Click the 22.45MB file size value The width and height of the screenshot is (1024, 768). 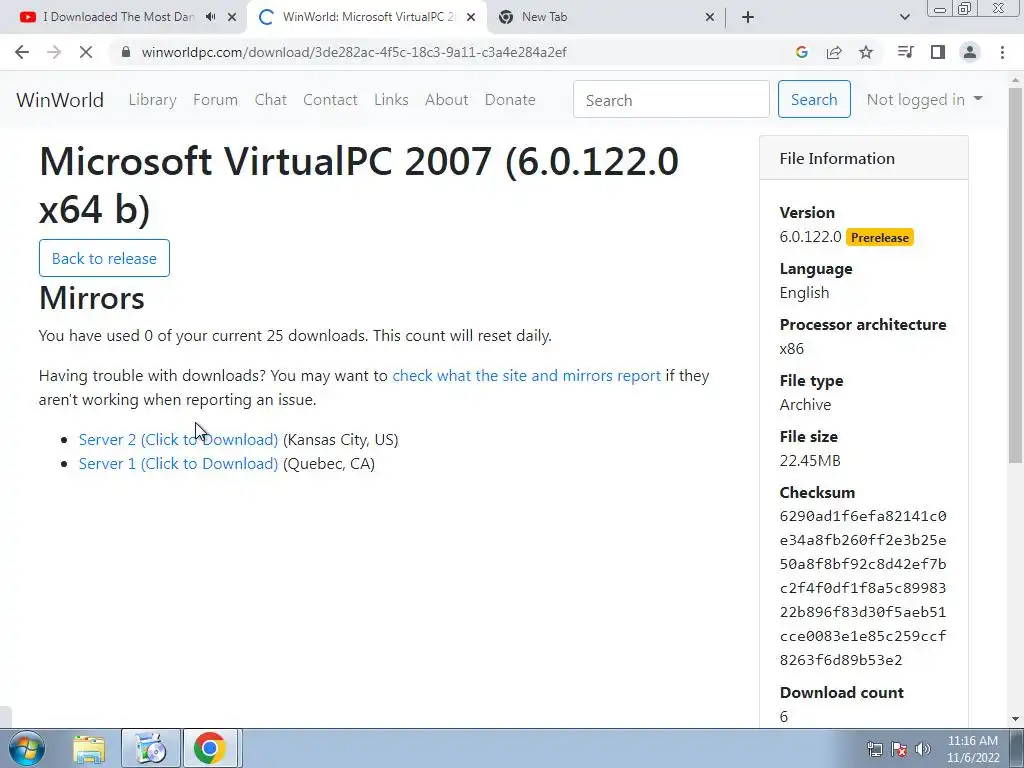810,460
